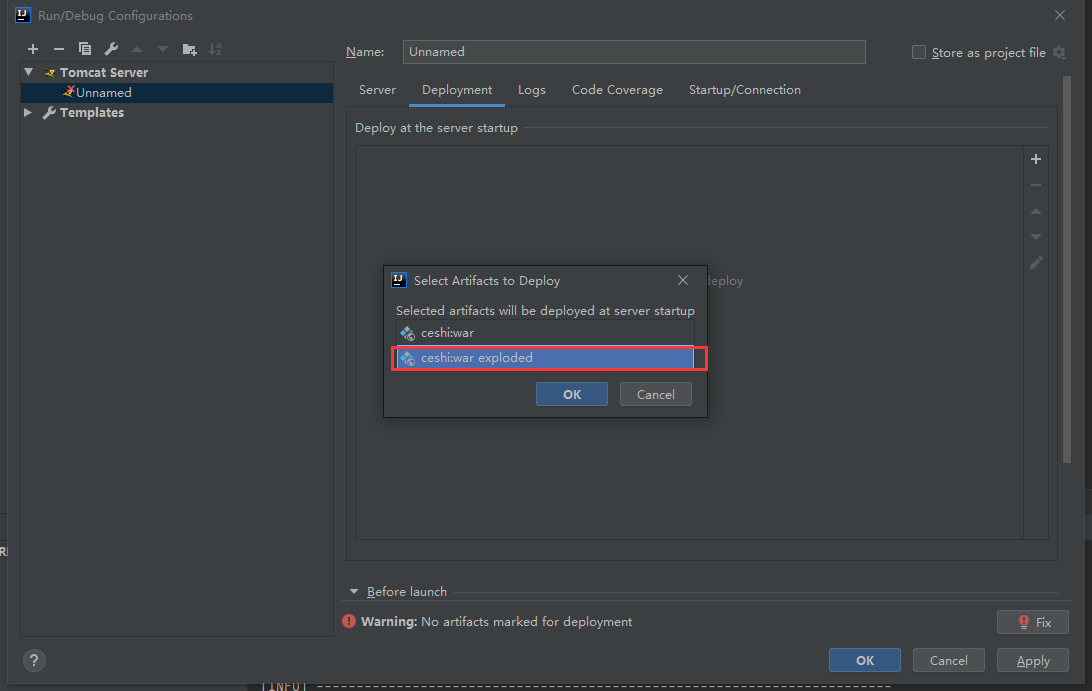Select Tomcat Server tree label
The width and height of the screenshot is (1092, 691).
click(x=104, y=72)
